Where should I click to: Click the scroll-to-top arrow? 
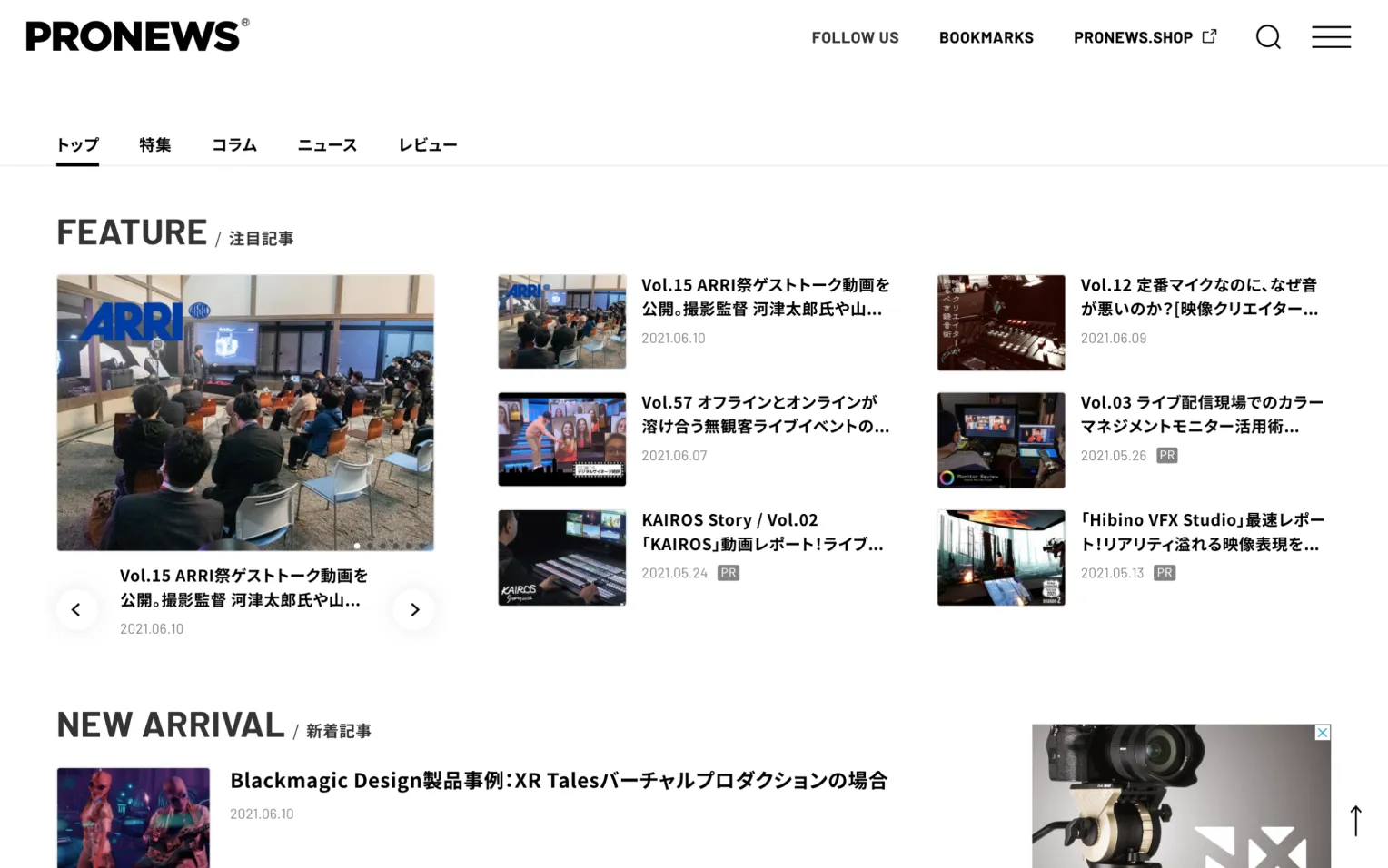tap(1355, 821)
